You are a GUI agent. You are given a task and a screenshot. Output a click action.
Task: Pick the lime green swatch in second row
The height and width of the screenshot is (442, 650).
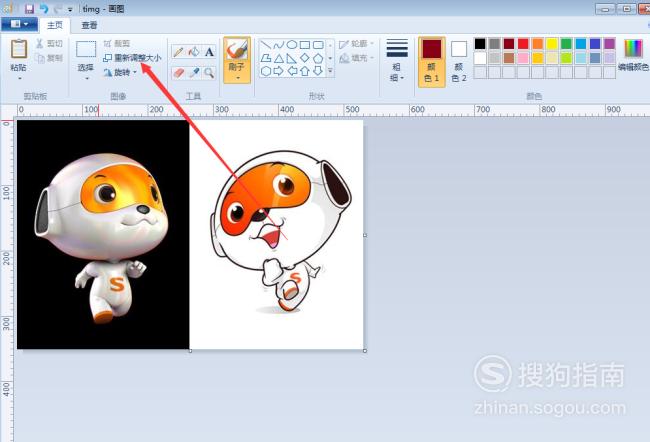566,58
